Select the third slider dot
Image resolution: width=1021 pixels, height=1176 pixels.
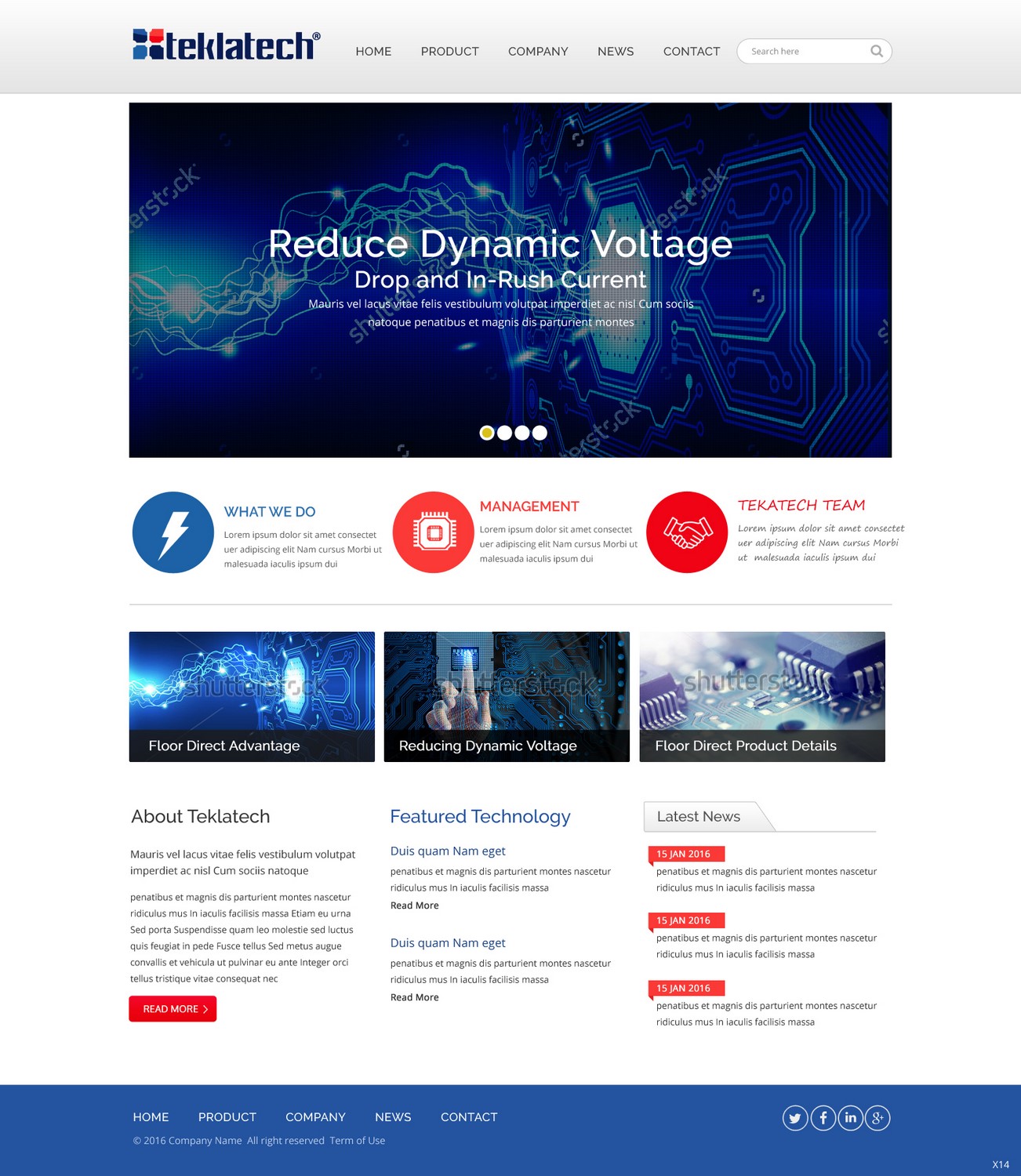[x=522, y=433]
